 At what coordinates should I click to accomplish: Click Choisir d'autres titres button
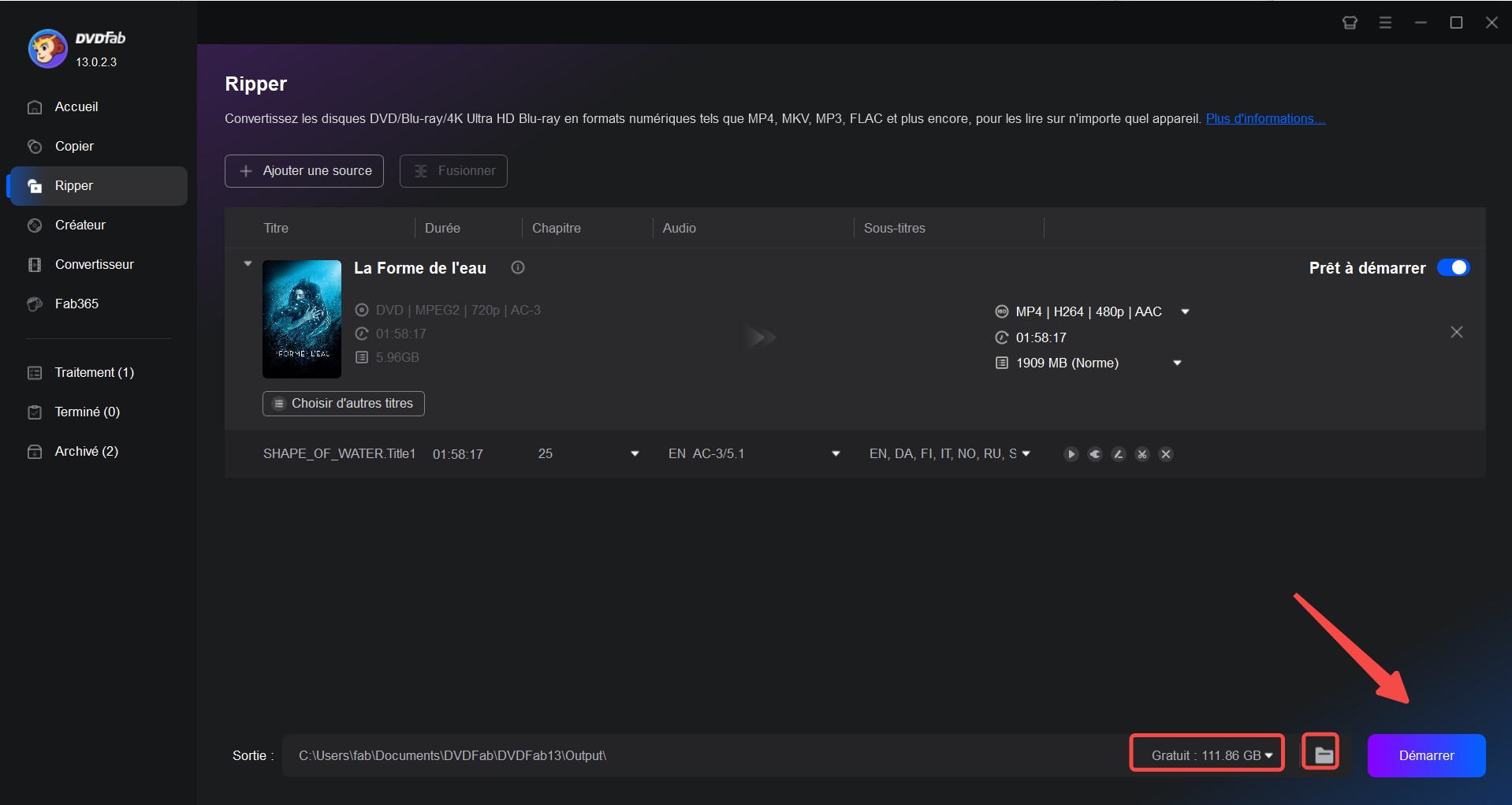[344, 404]
